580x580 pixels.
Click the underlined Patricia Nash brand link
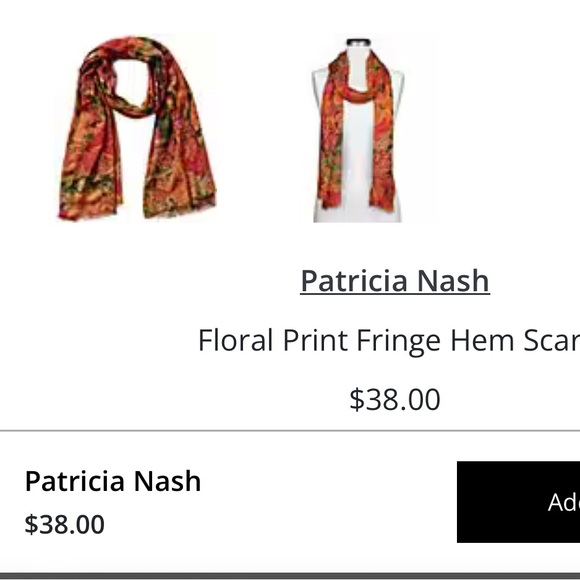(395, 281)
